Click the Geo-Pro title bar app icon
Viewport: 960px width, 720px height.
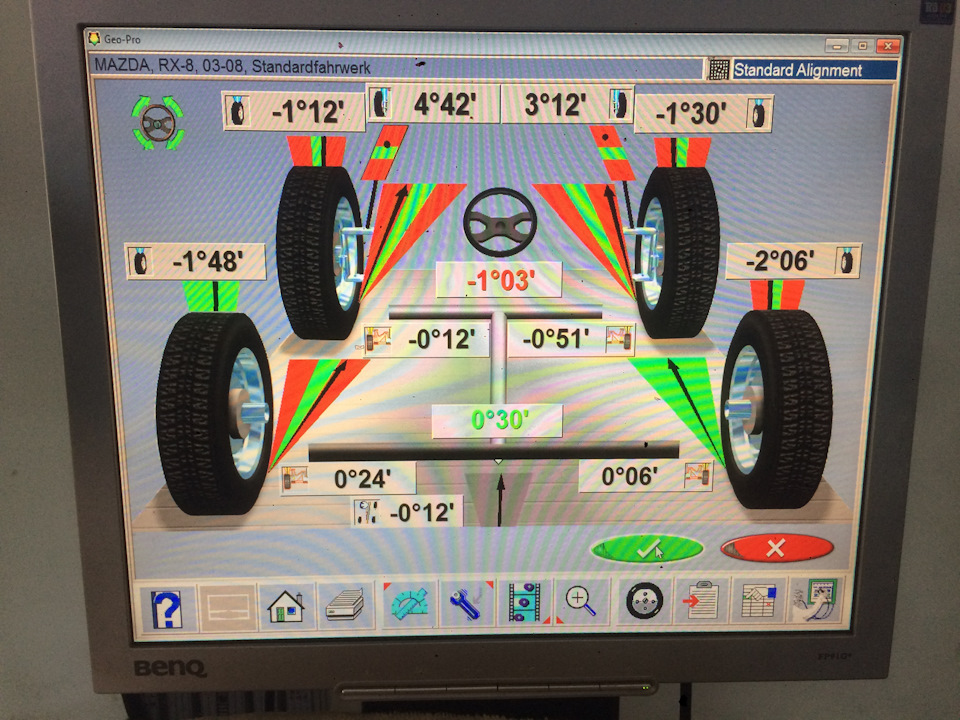pyautogui.click(x=94, y=39)
